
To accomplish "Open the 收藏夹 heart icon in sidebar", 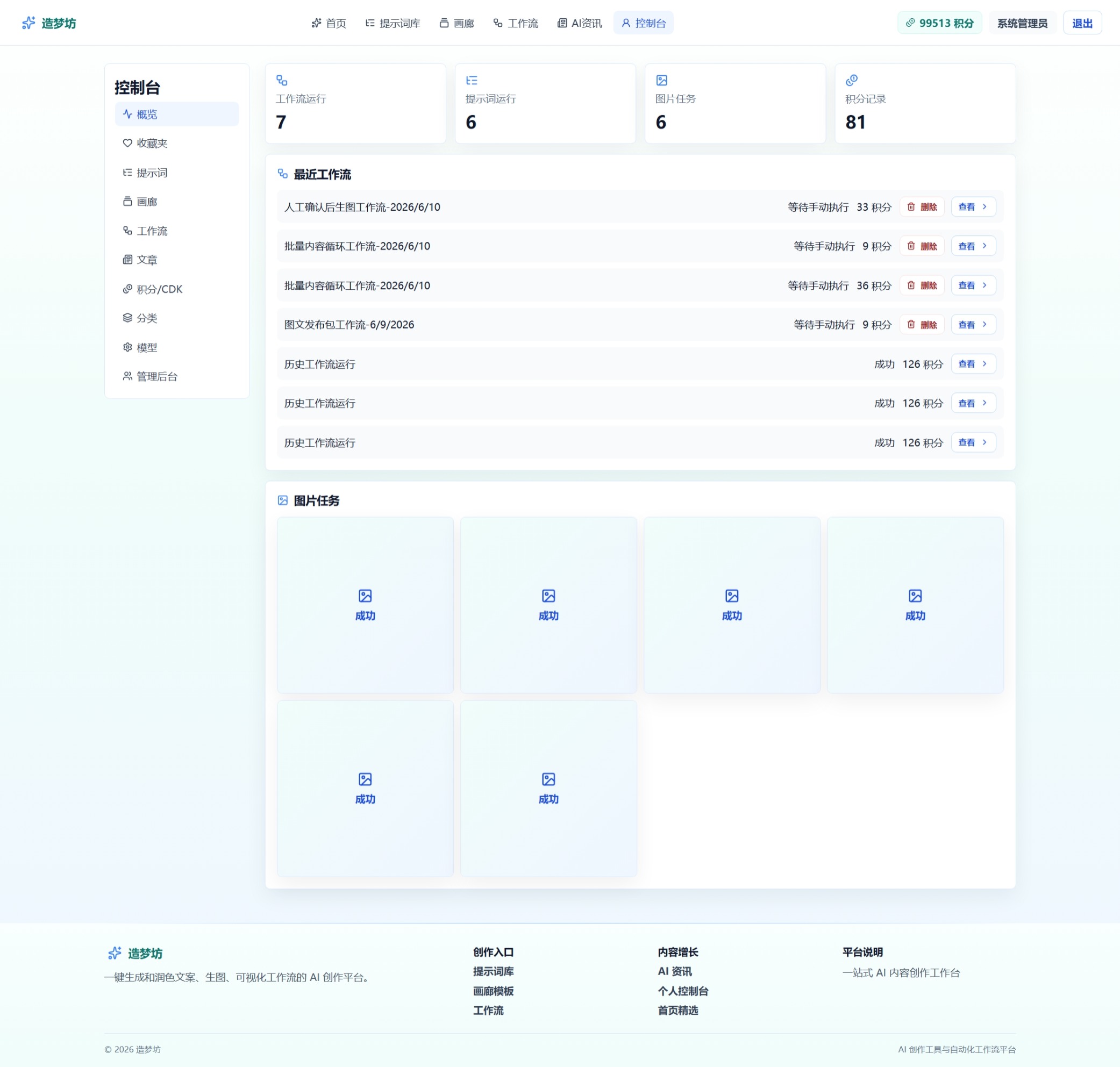I will pos(127,144).
